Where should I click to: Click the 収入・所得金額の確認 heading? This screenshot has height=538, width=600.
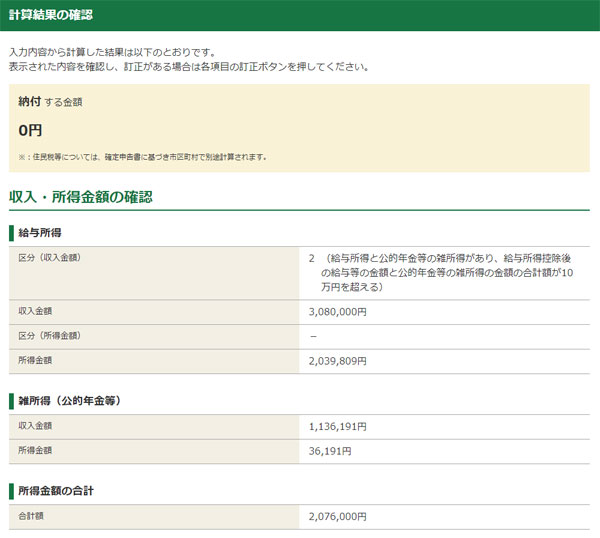[81, 197]
